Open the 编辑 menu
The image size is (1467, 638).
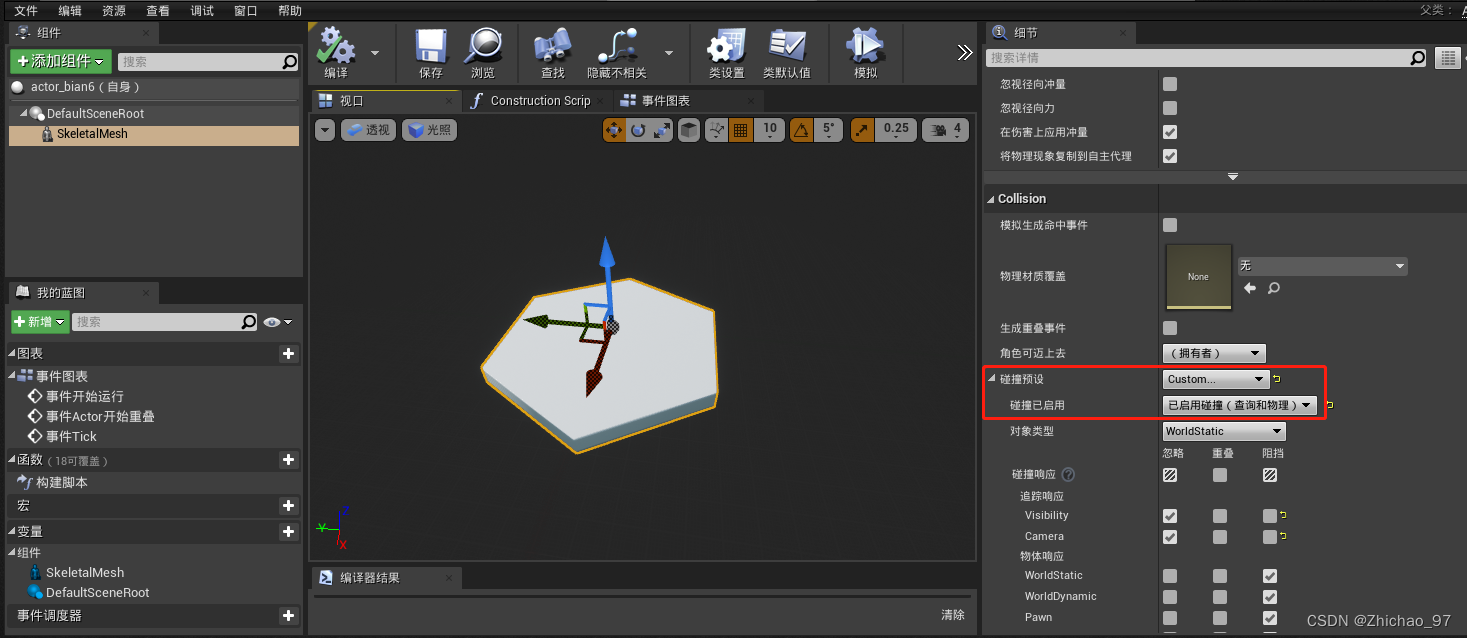coord(69,10)
